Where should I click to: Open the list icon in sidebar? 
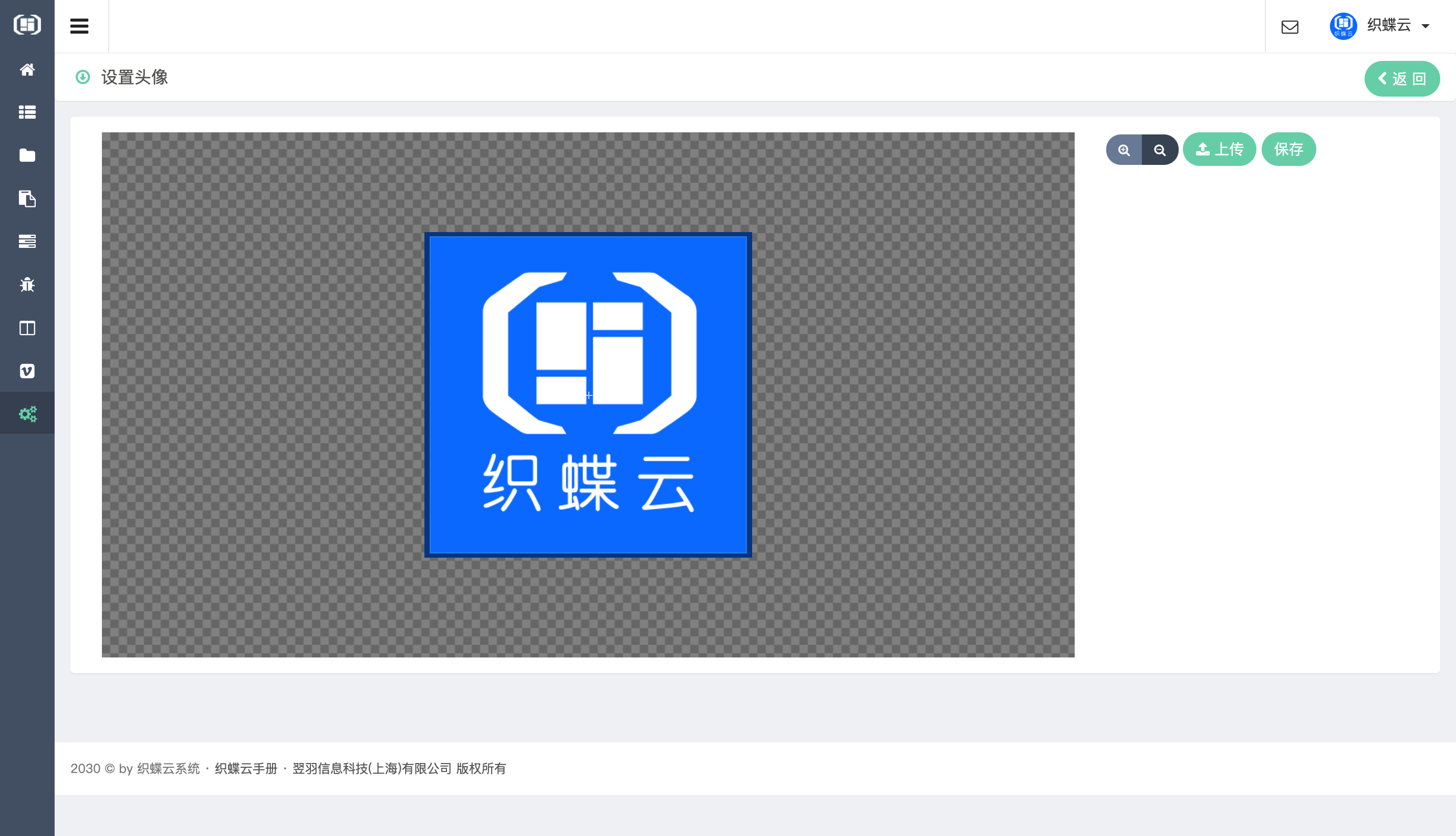coord(27,112)
